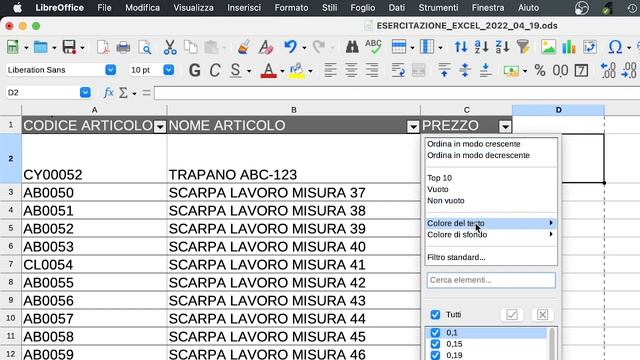Open font color dropdown arrow
Image resolution: width=640 pixels, height=360 pixels.
pyautogui.click(x=282, y=71)
